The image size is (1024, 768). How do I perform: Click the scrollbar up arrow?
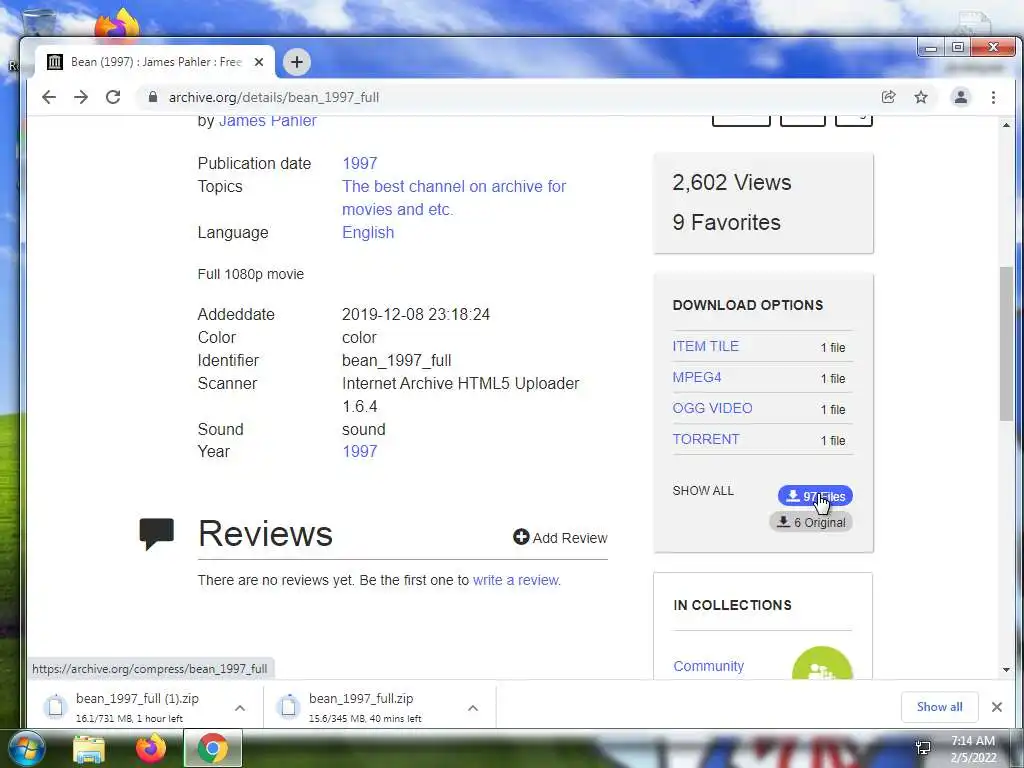click(1006, 124)
